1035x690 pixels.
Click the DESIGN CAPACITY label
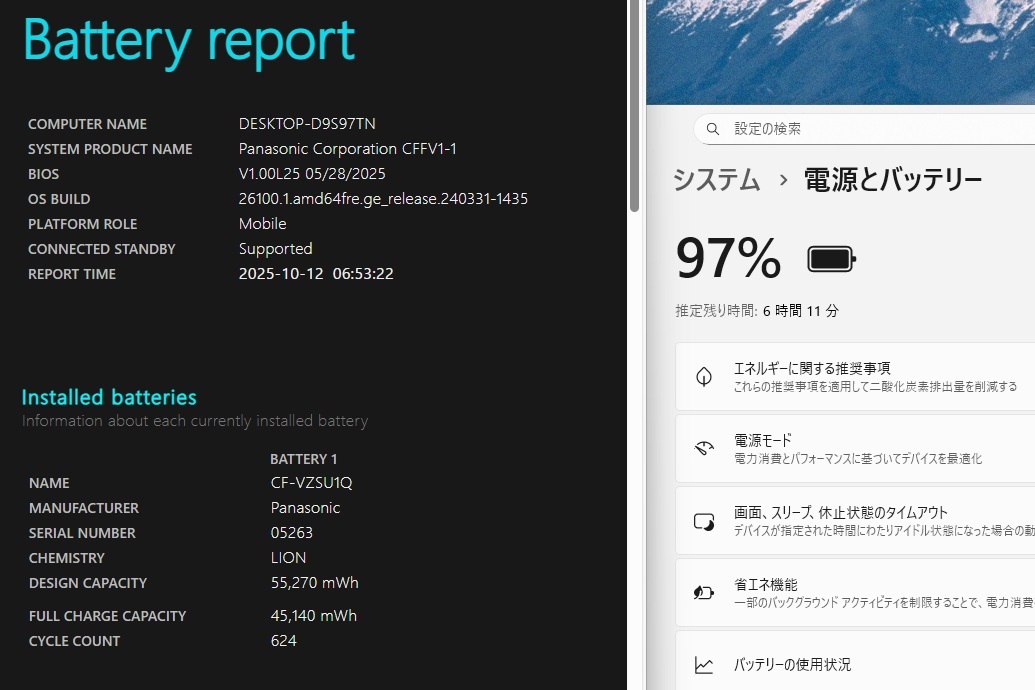pos(88,583)
